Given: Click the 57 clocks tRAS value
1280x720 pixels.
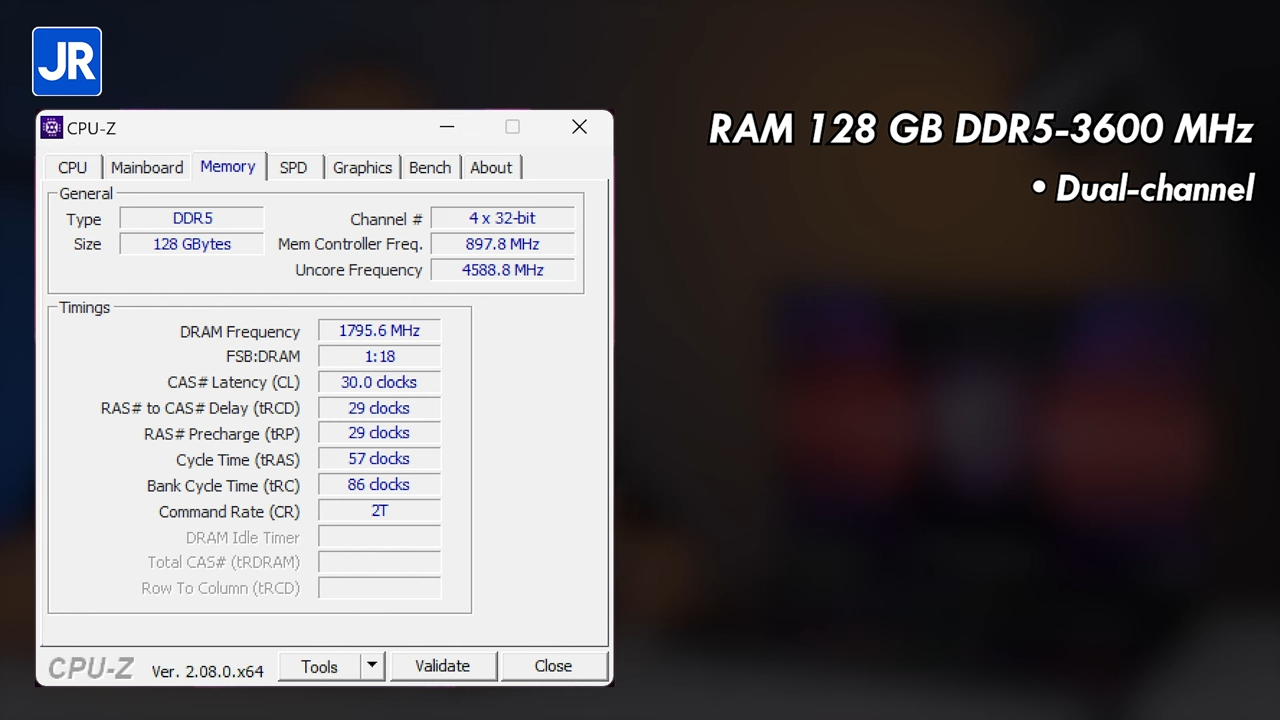Looking at the screenshot, I should pos(379,459).
